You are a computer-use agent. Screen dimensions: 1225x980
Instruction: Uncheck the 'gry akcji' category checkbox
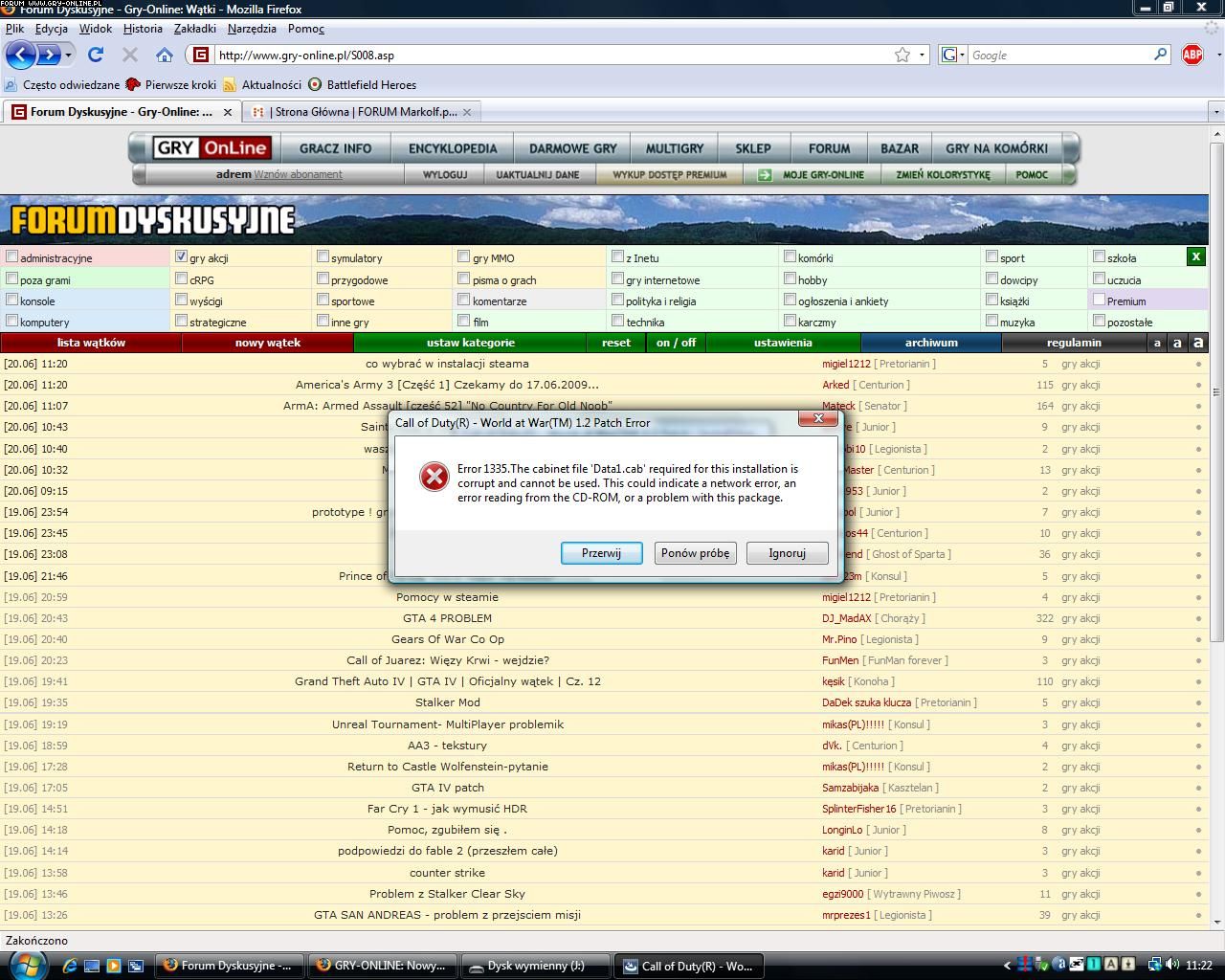181,256
